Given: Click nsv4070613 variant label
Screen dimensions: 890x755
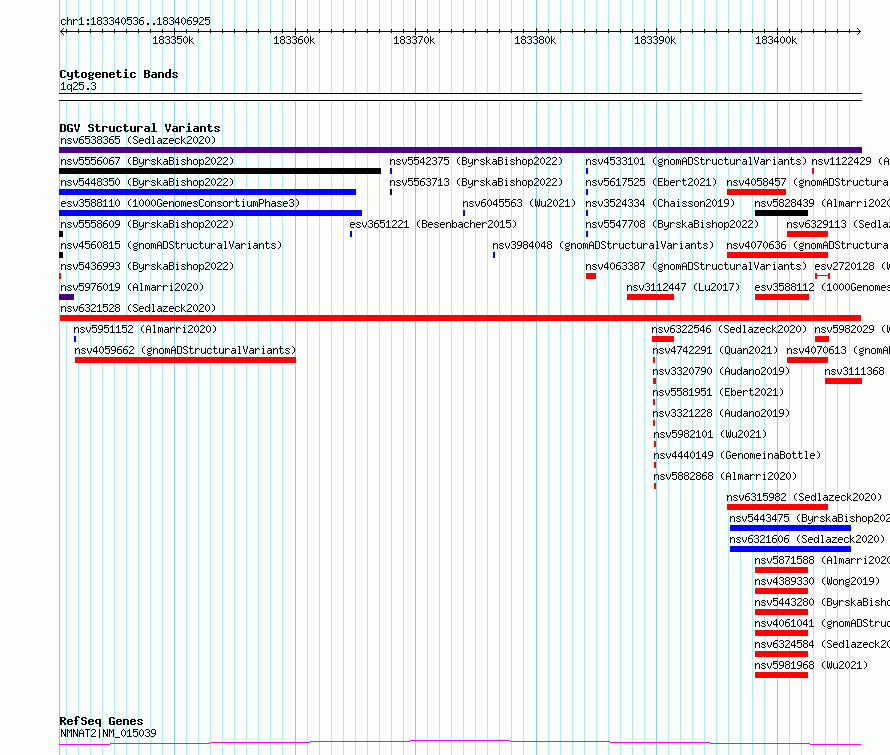Looking at the screenshot, I should 838,350.
